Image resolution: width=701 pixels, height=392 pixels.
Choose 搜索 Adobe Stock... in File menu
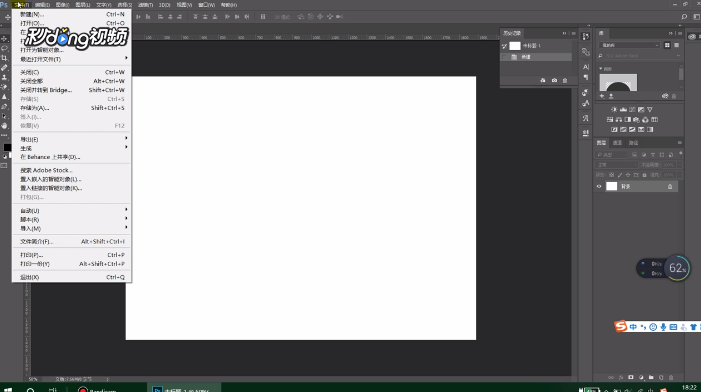click(x=72, y=170)
